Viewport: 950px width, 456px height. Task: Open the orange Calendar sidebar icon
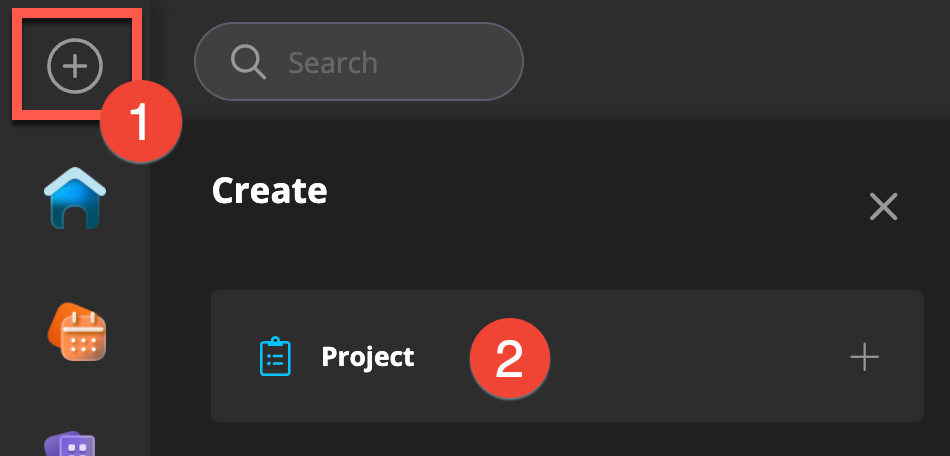click(x=77, y=332)
